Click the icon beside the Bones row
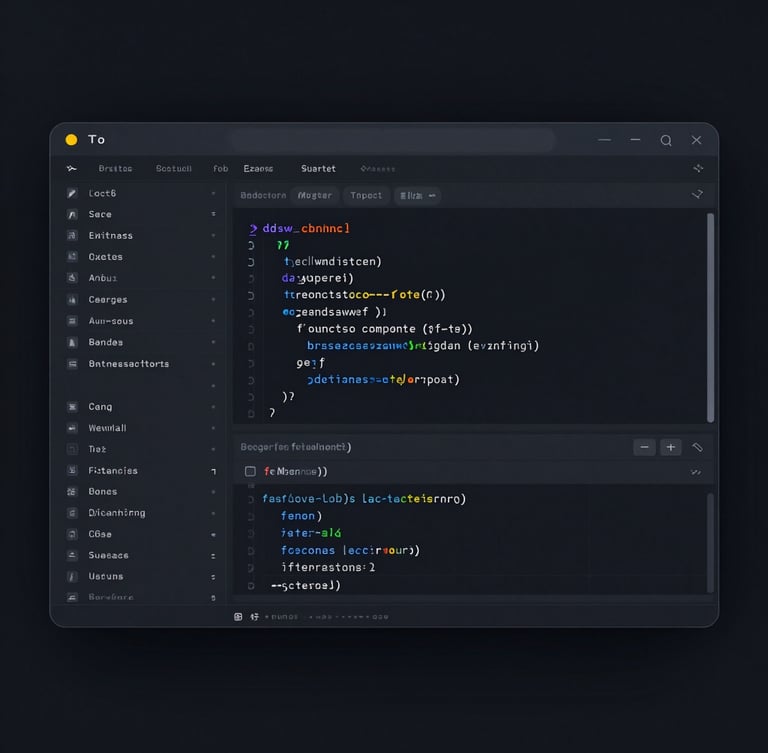The height and width of the screenshot is (753, 768). (x=72, y=491)
